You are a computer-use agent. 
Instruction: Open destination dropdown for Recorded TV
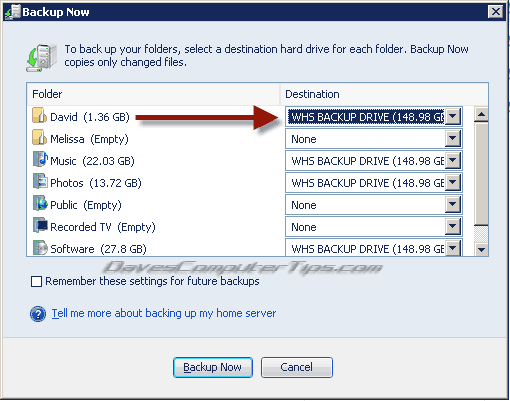pos(453,227)
